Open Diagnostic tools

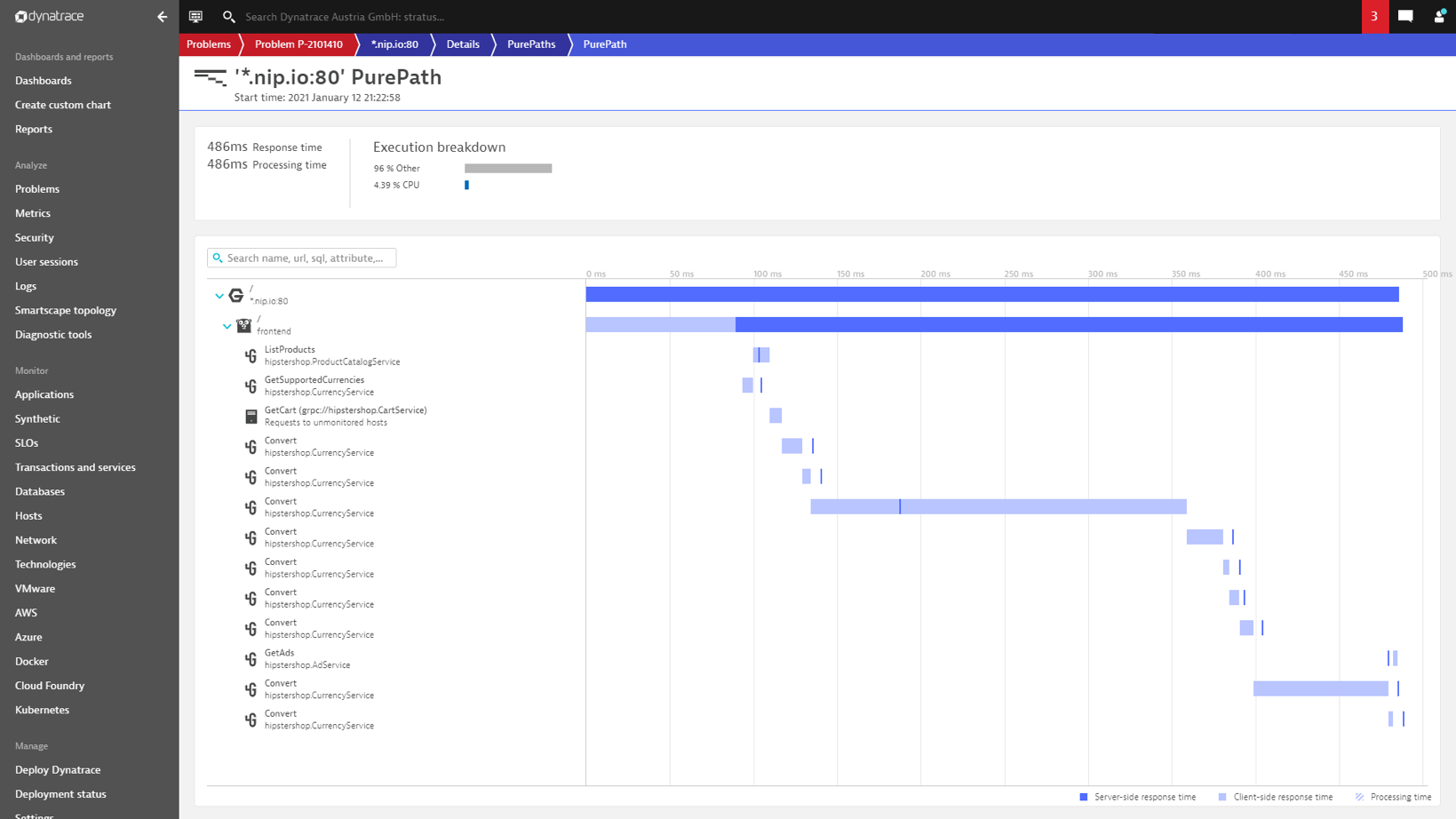[x=53, y=335]
